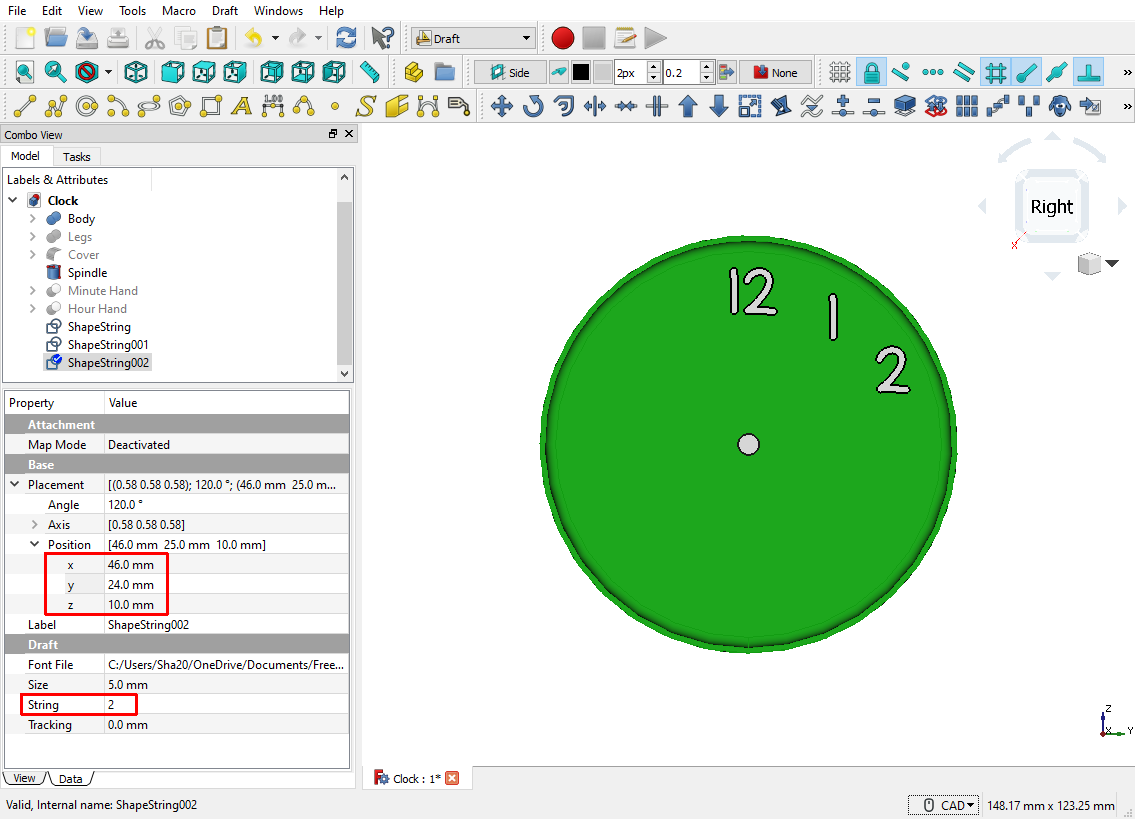Select the Draft Dimension tool

click(x=273, y=106)
